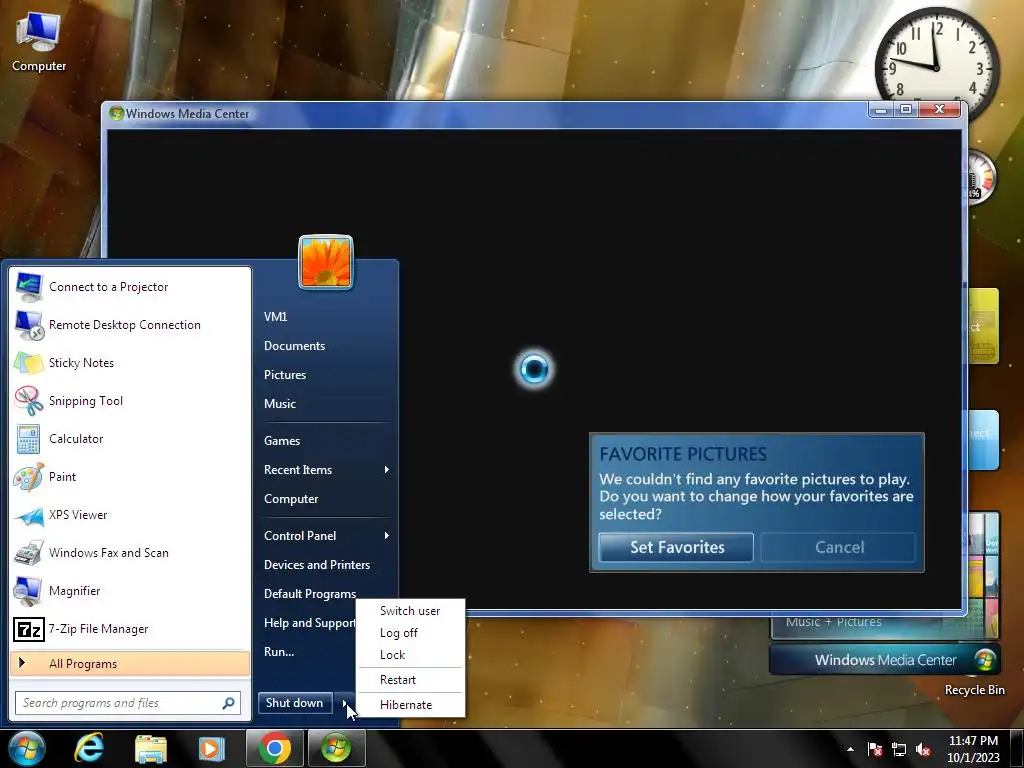The image size is (1024, 768).
Task: Open Computer in Start menu right pane
Action: click(x=291, y=499)
